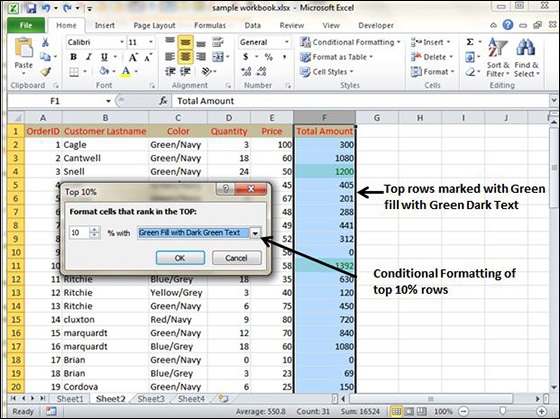The image size is (560, 419).
Task: Open Find & Select binoculars tool
Action: 526,58
